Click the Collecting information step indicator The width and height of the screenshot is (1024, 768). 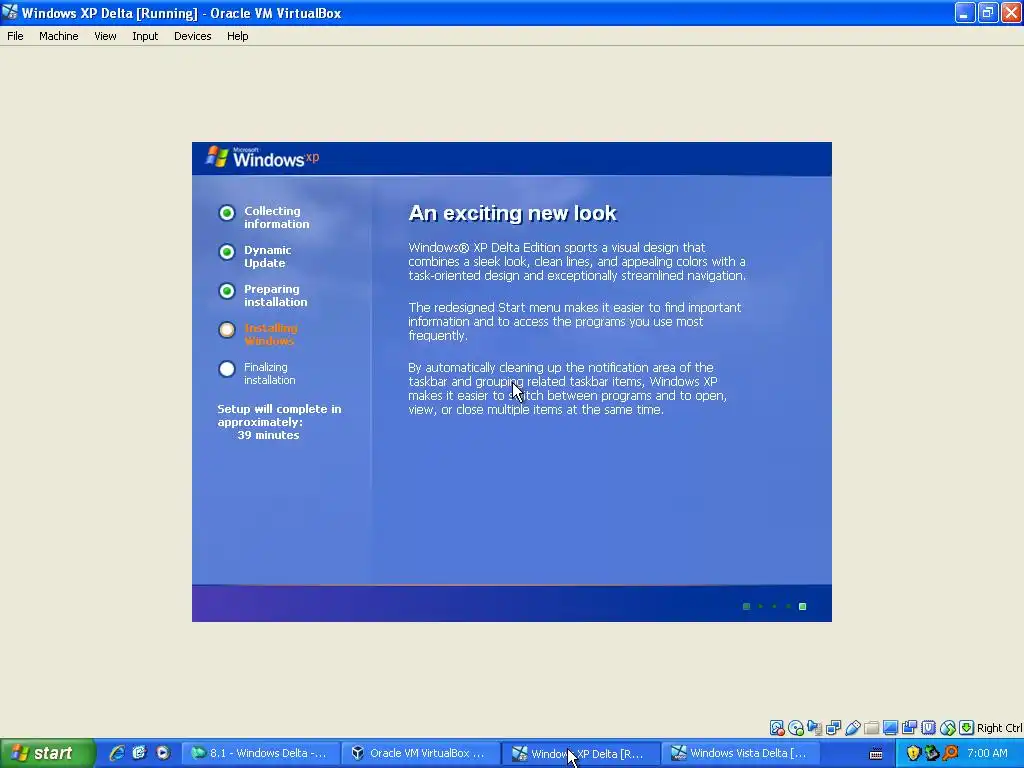(x=227, y=213)
